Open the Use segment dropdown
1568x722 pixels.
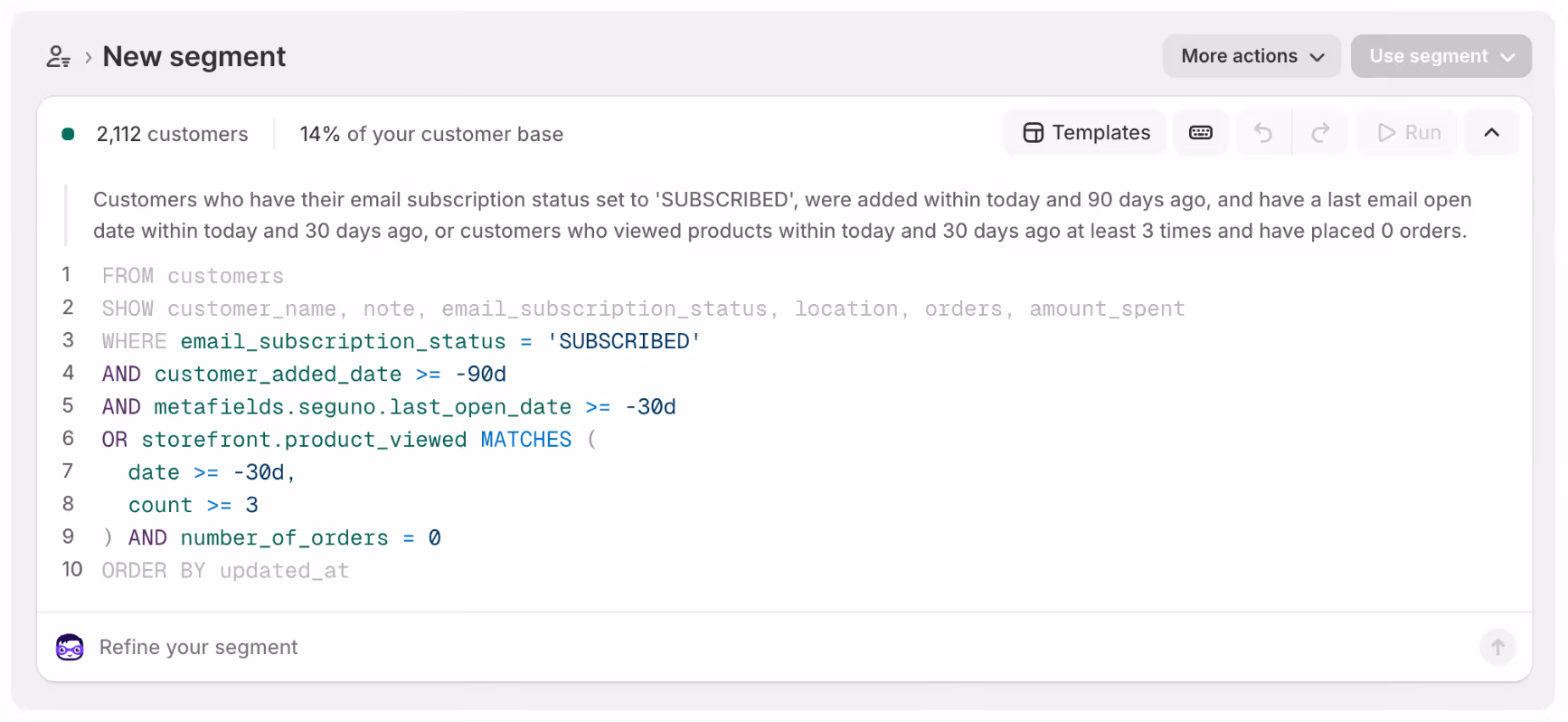[1440, 56]
